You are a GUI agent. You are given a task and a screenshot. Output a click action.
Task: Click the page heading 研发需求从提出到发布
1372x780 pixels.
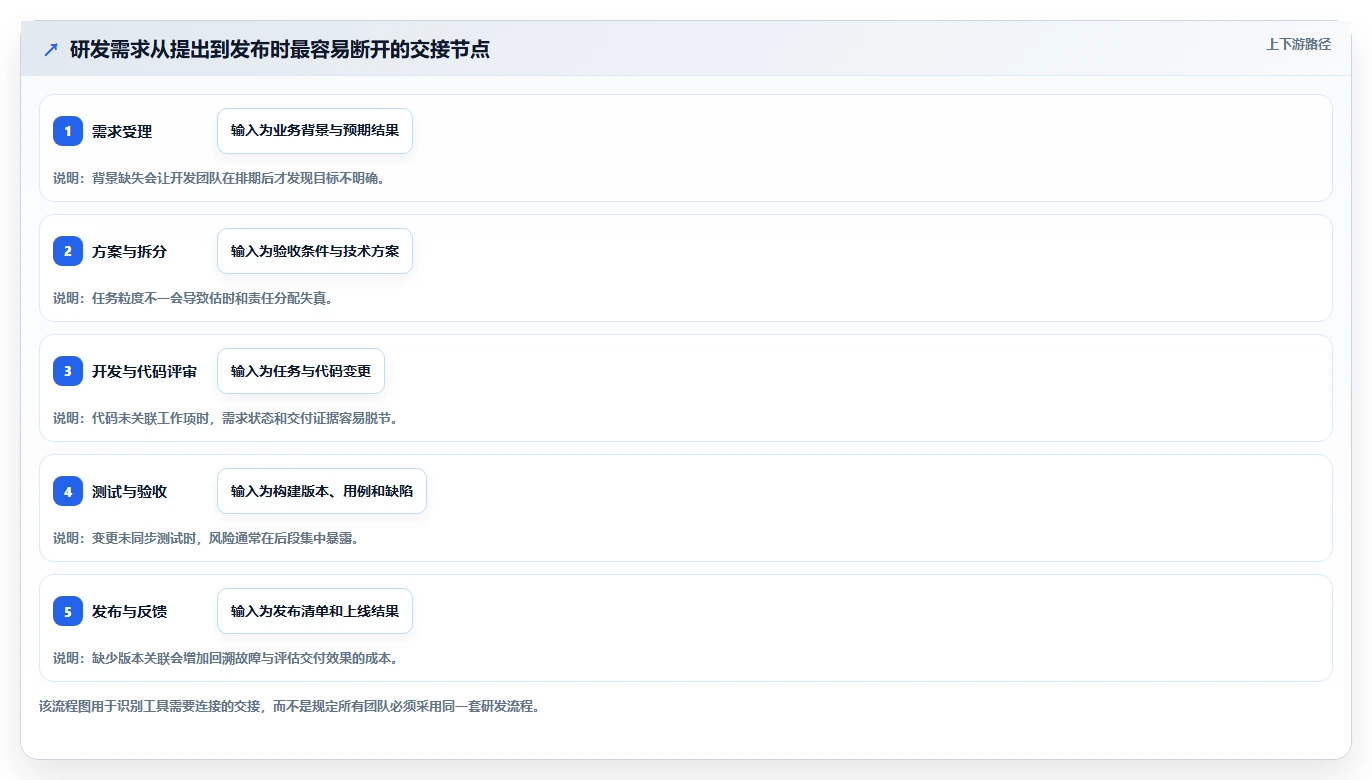tap(280, 49)
